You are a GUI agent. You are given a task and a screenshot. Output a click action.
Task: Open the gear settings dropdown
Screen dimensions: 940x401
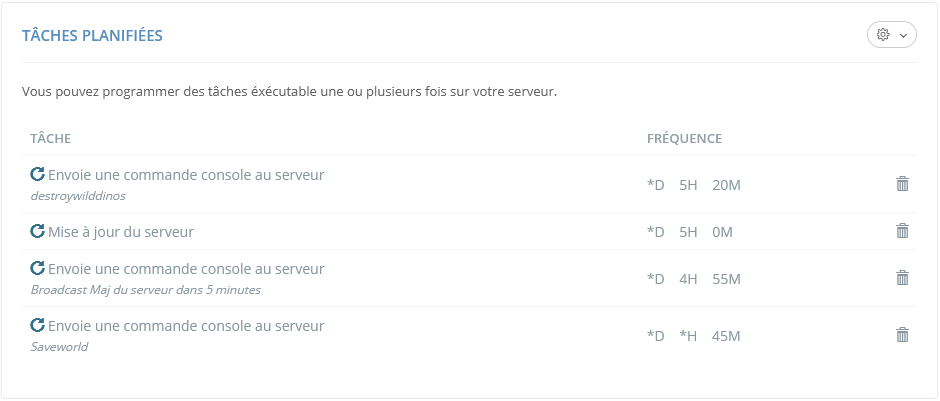coord(891,35)
